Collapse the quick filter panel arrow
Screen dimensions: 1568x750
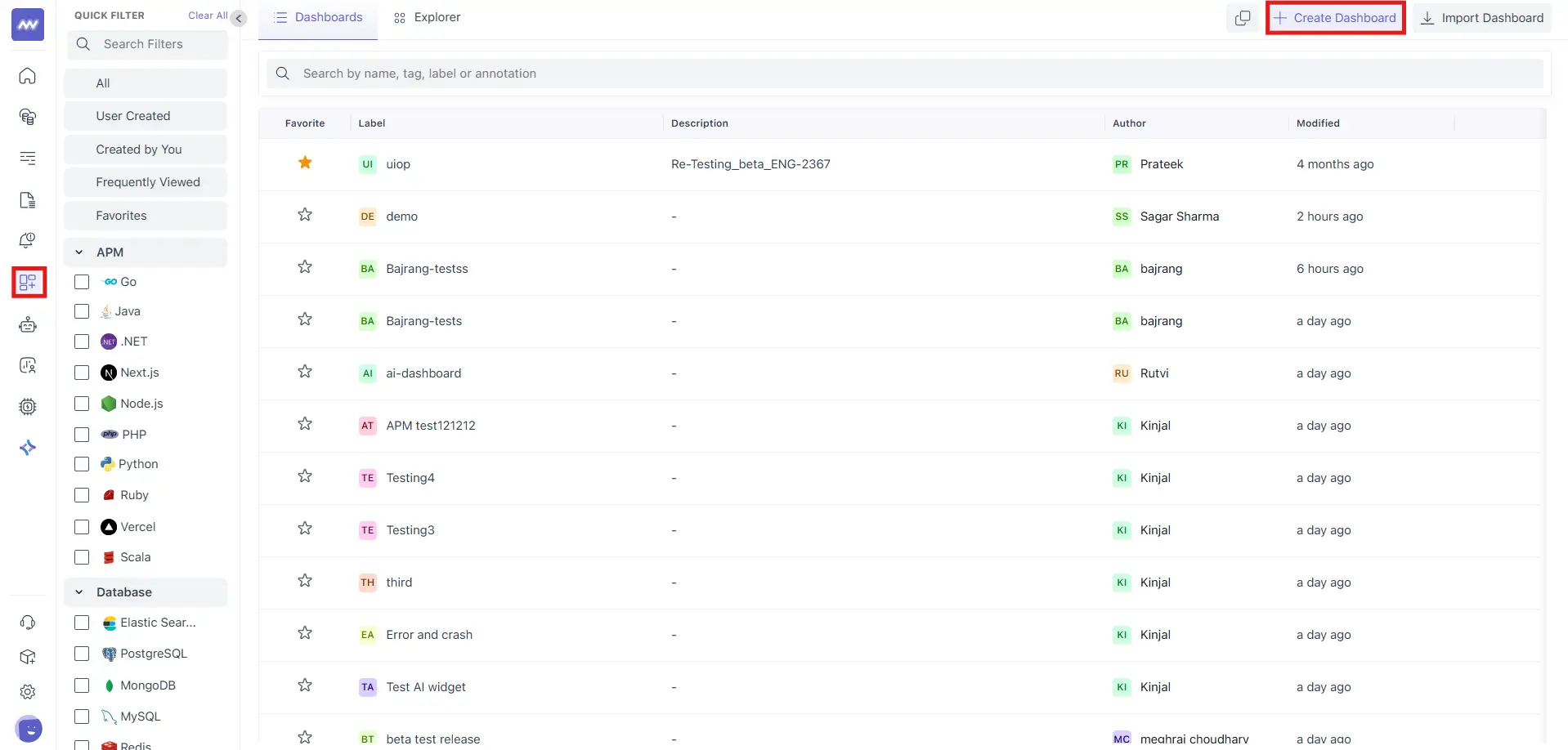tap(239, 18)
